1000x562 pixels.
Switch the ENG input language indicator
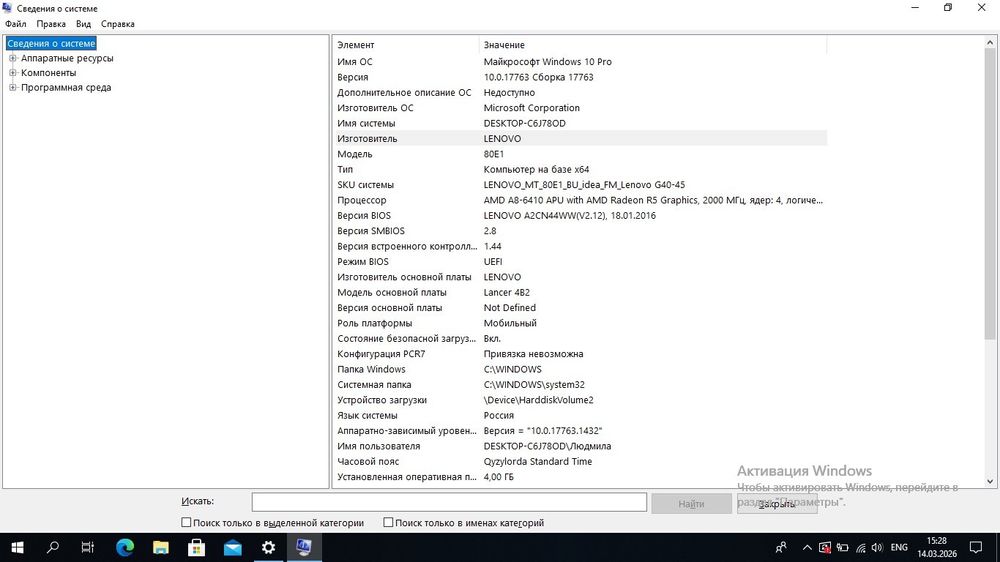(899, 547)
